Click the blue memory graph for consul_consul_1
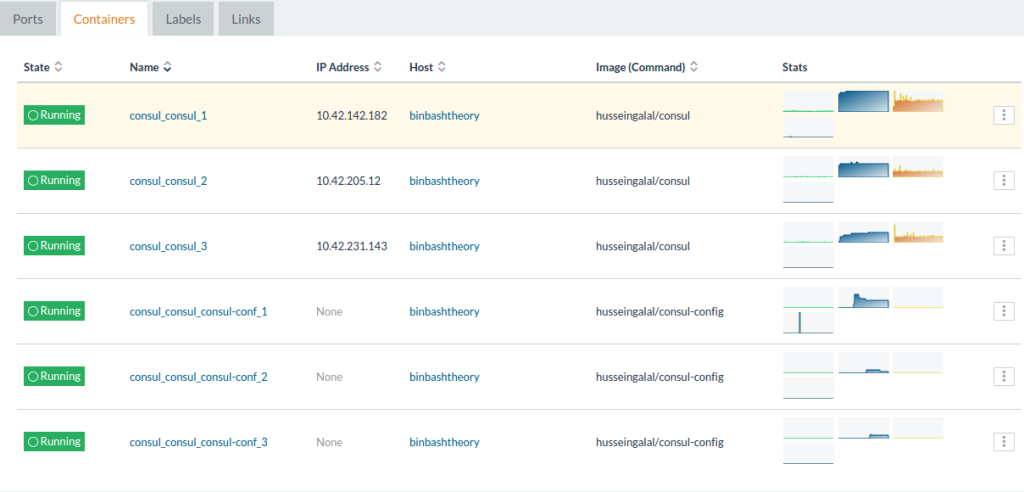 [863, 101]
